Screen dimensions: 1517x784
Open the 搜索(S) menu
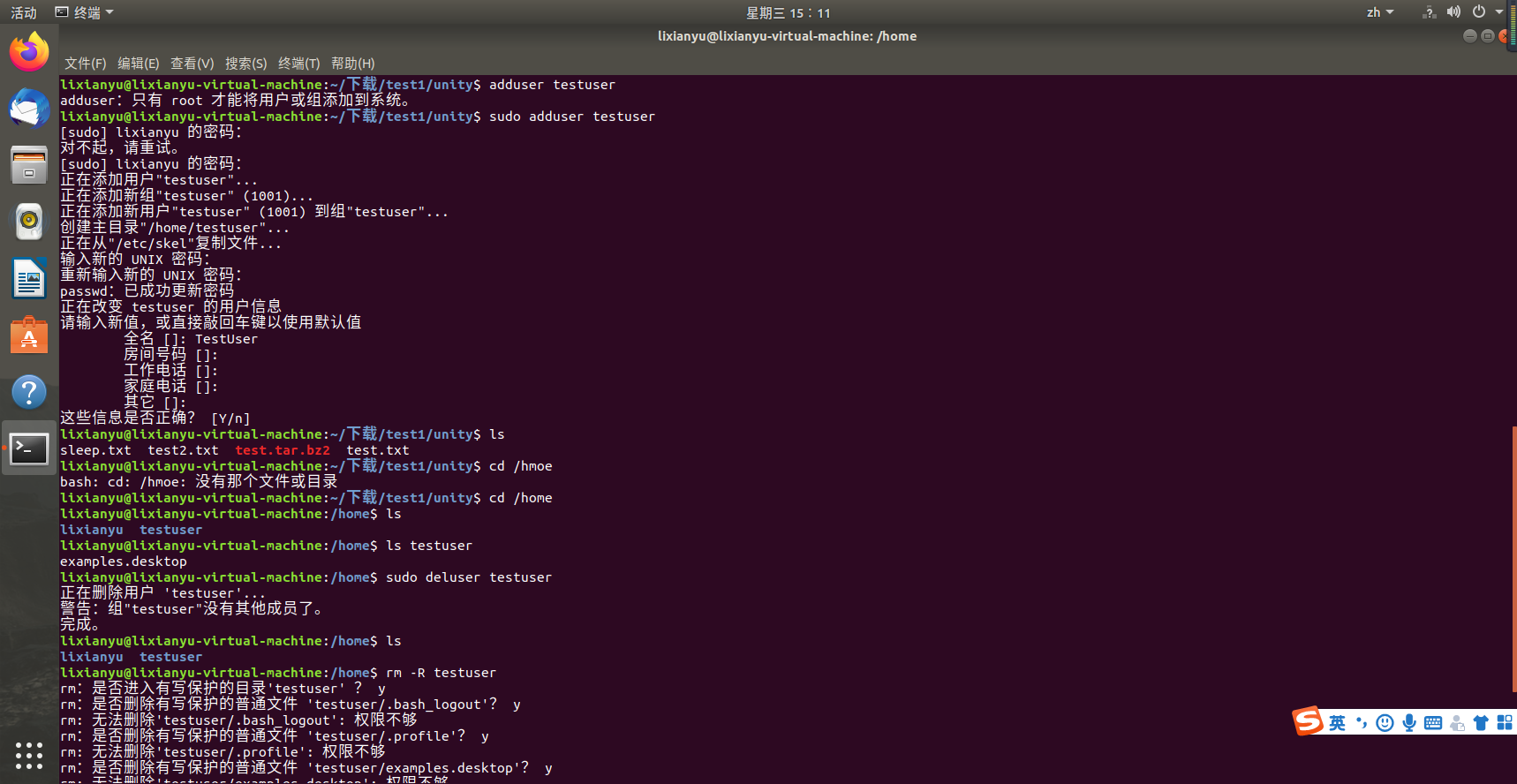[x=246, y=63]
